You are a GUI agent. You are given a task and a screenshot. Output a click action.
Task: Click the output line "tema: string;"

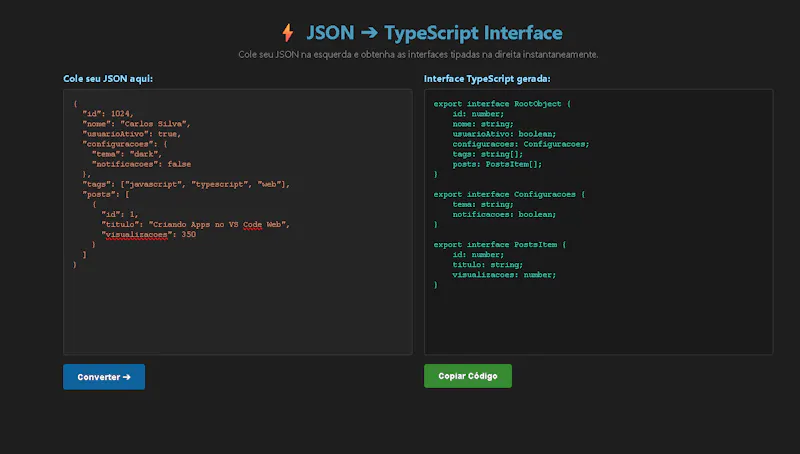pyautogui.click(x=483, y=205)
